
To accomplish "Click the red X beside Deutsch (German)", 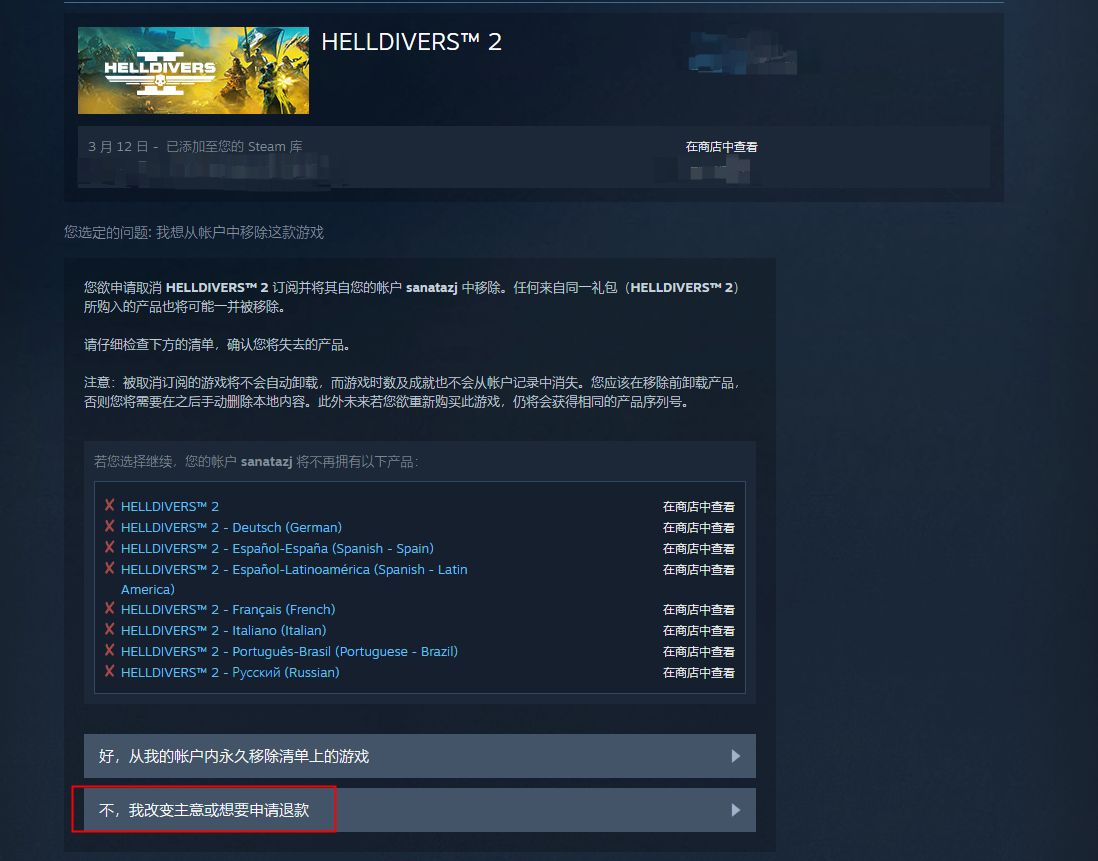I will click(109, 526).
